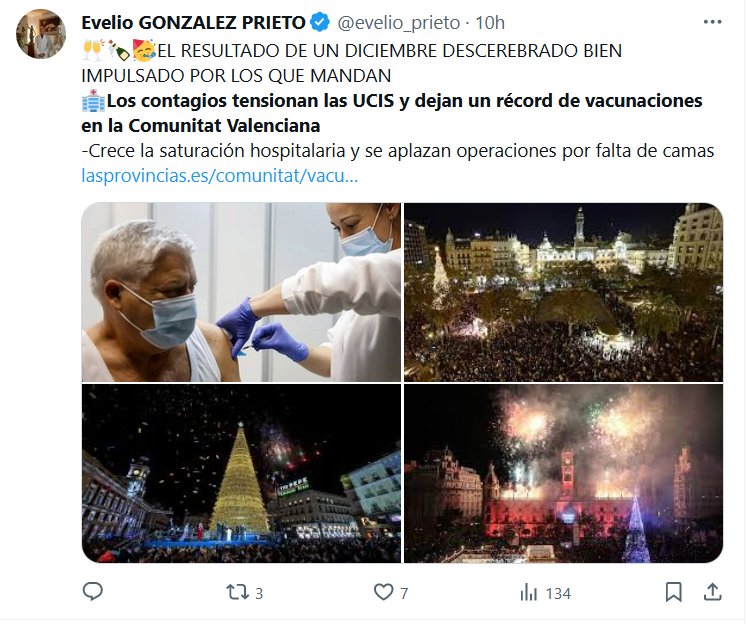Screen dimensions: 746x624
Task: Click the champagne glasses emoji
Action: point(93,50)
